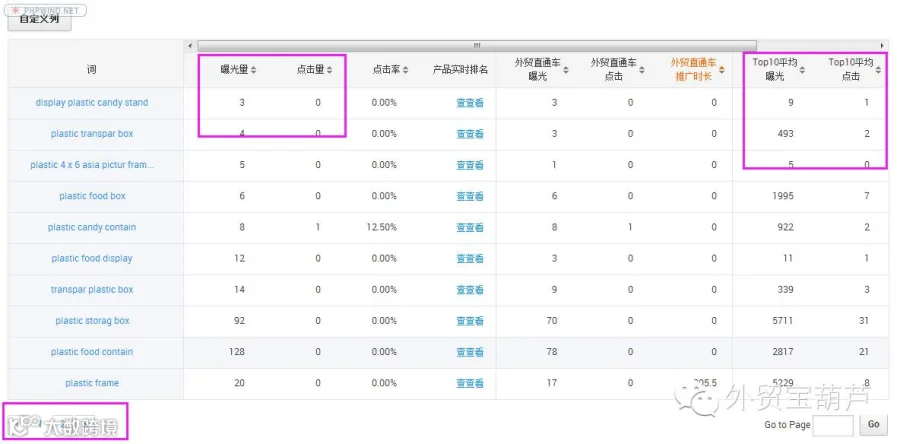Sort by 外贸直通车点击 column arrows
The width and height of the screenshot is (900, 444).
click(x=642, y=70)
